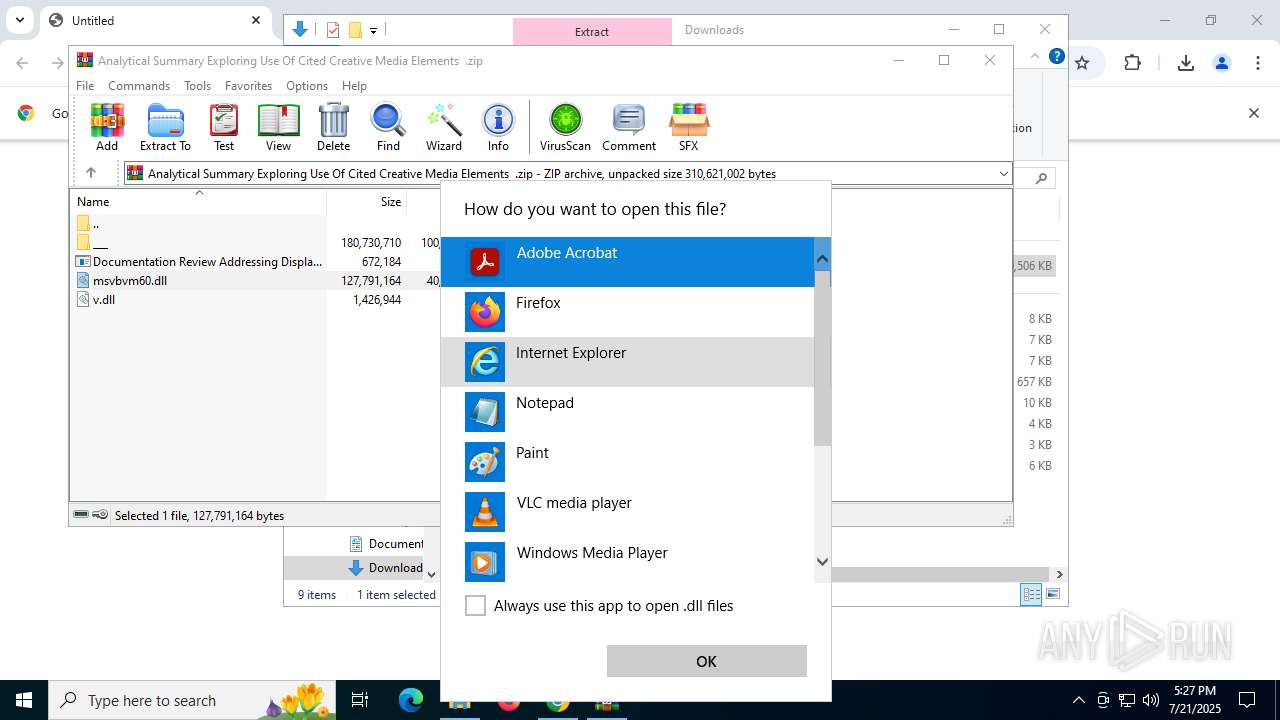Open the View tool in WinRAR
Viewport: 1280px width, 720px height.
point(278,127)
